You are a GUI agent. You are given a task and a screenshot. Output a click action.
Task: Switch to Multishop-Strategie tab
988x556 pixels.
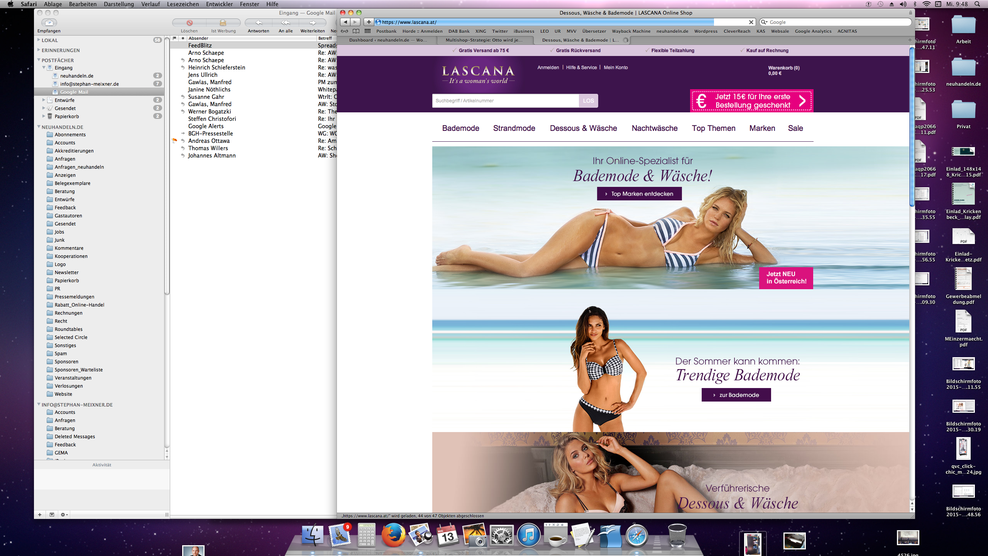tap(483, 40)
